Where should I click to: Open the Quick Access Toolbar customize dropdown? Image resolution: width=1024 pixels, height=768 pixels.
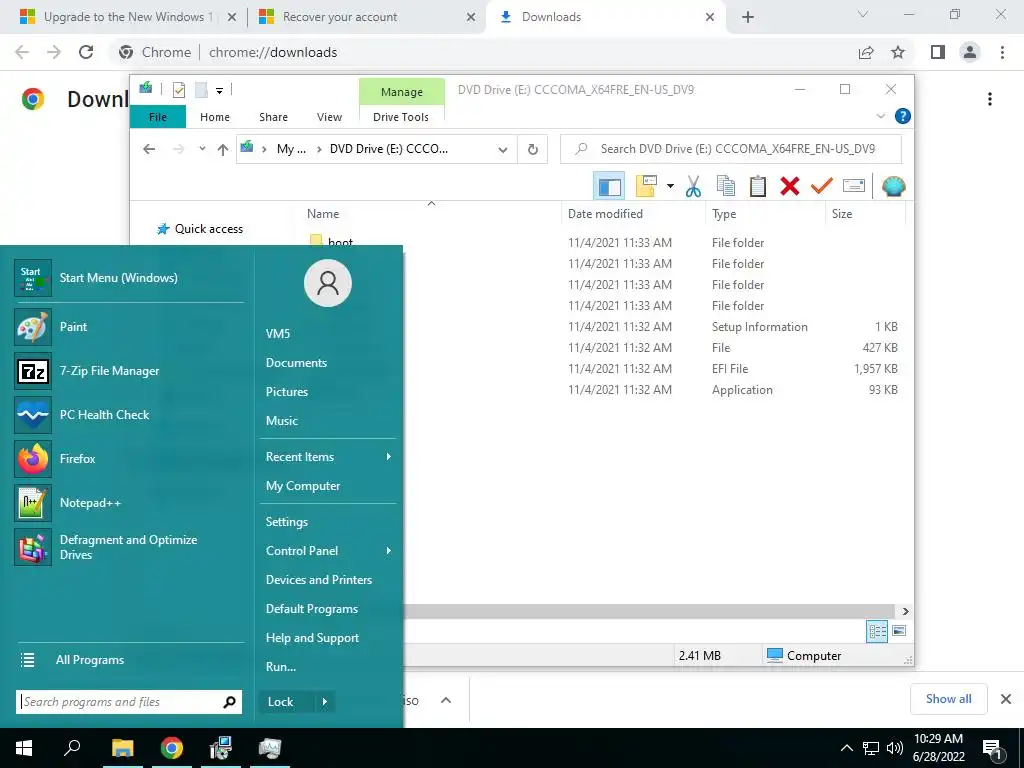pyautogui.click(x=219, y=91)
